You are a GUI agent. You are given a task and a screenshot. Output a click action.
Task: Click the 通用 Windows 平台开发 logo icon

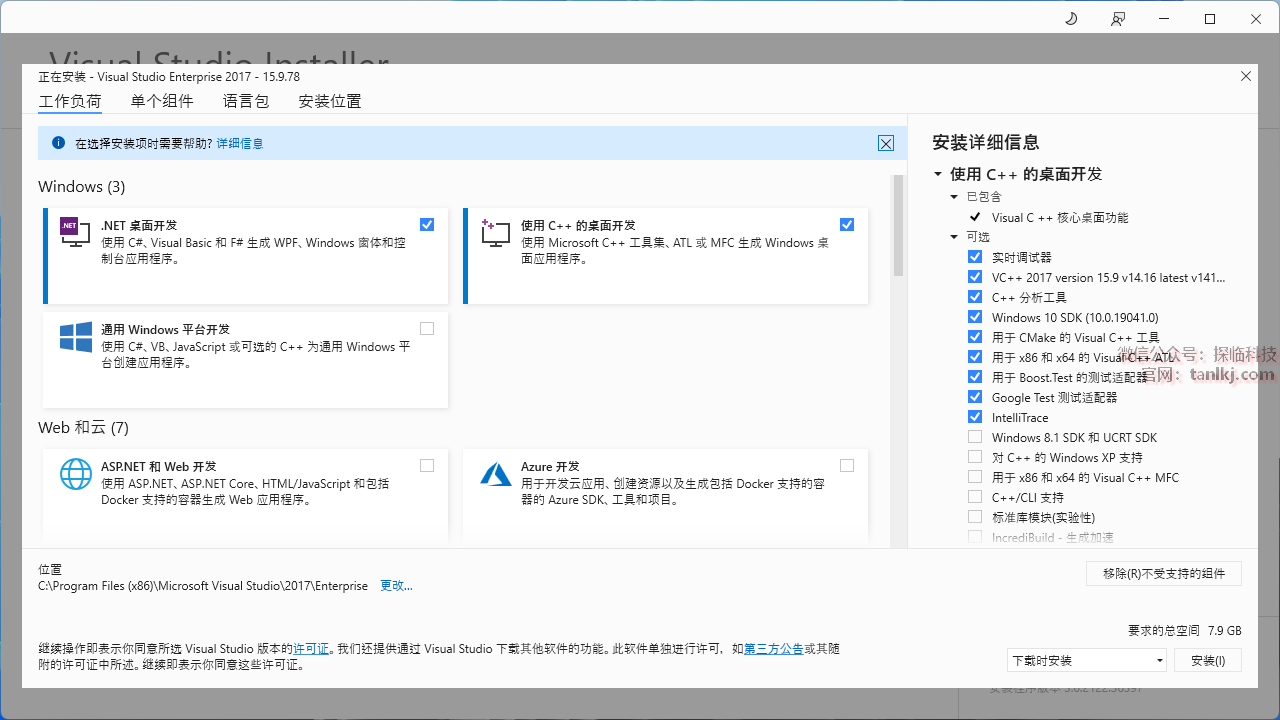pos(76,337)
